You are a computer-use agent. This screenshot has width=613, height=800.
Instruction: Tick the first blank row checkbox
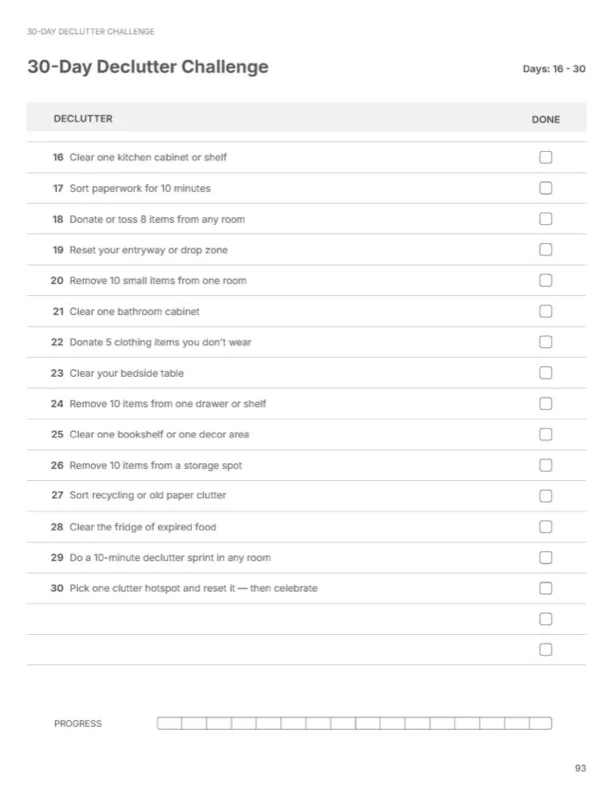tap(546, 619)
